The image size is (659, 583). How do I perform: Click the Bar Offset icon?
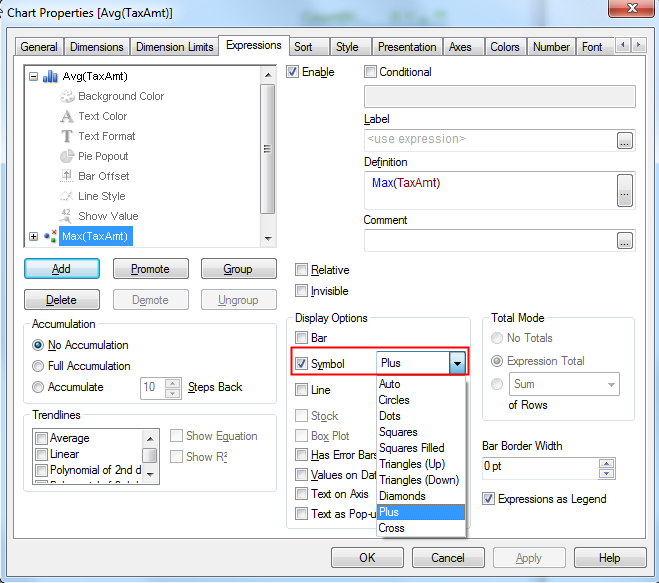66,176
